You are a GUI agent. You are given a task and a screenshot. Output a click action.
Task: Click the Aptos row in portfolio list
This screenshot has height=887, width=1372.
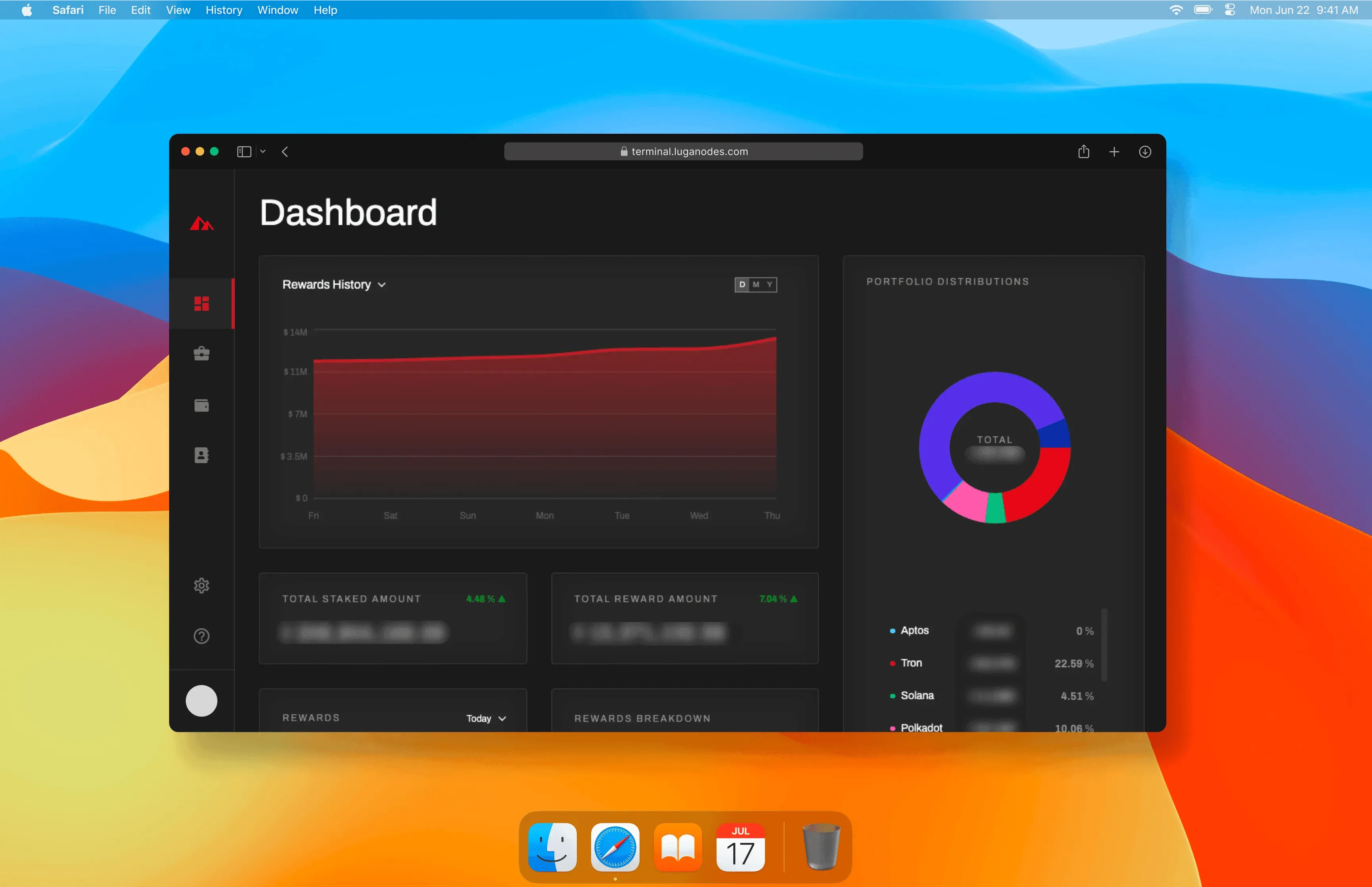coord(991,631)
